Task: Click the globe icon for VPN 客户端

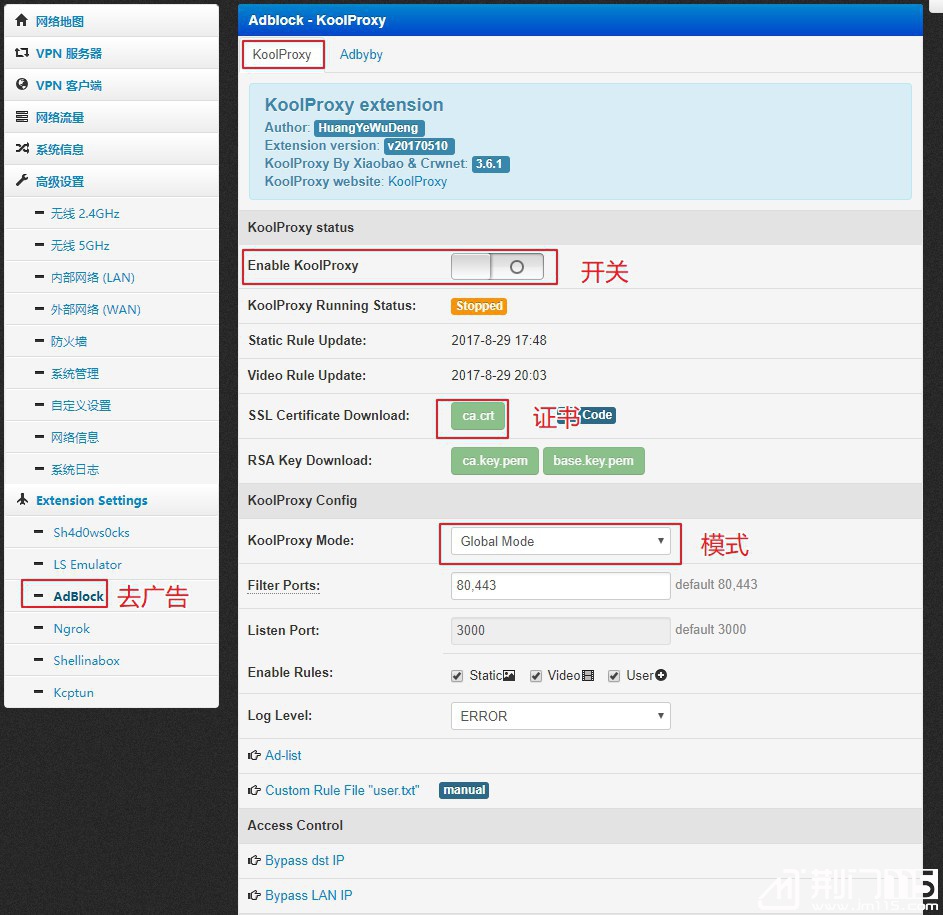Action: point(22,84)
